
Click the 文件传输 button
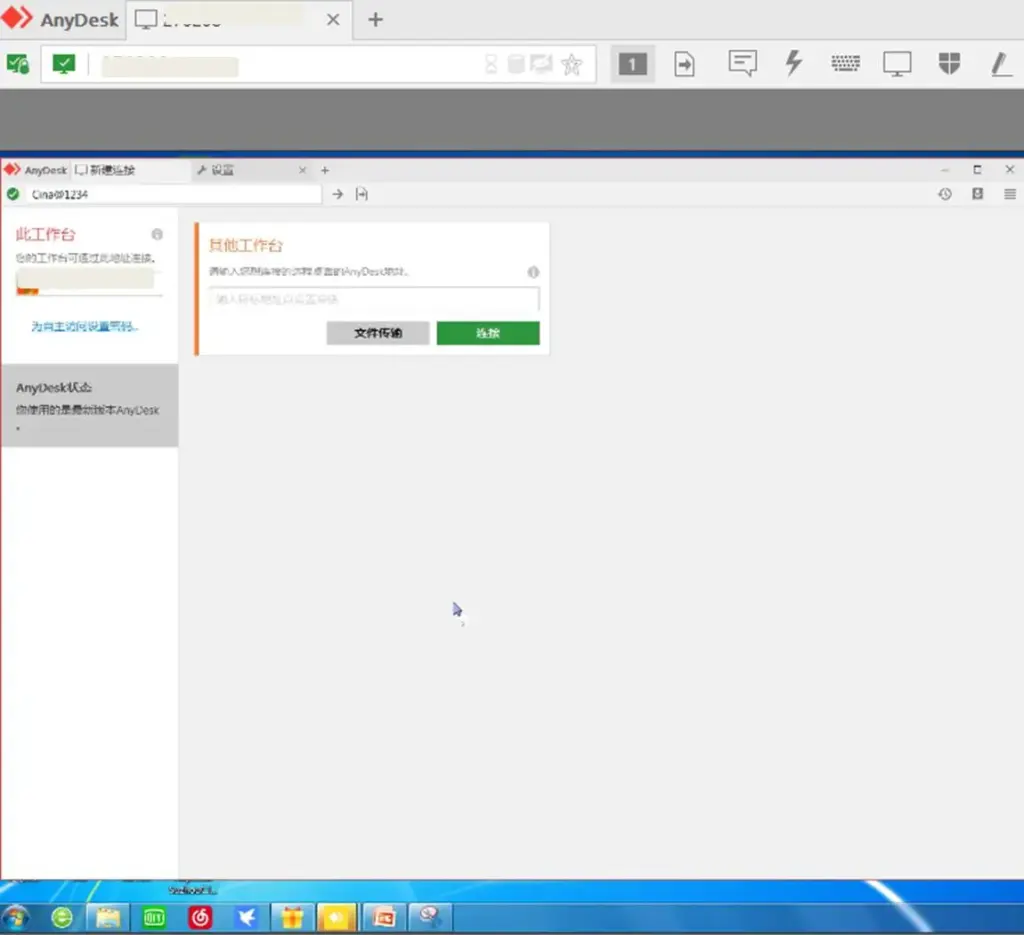click(378, 333)
